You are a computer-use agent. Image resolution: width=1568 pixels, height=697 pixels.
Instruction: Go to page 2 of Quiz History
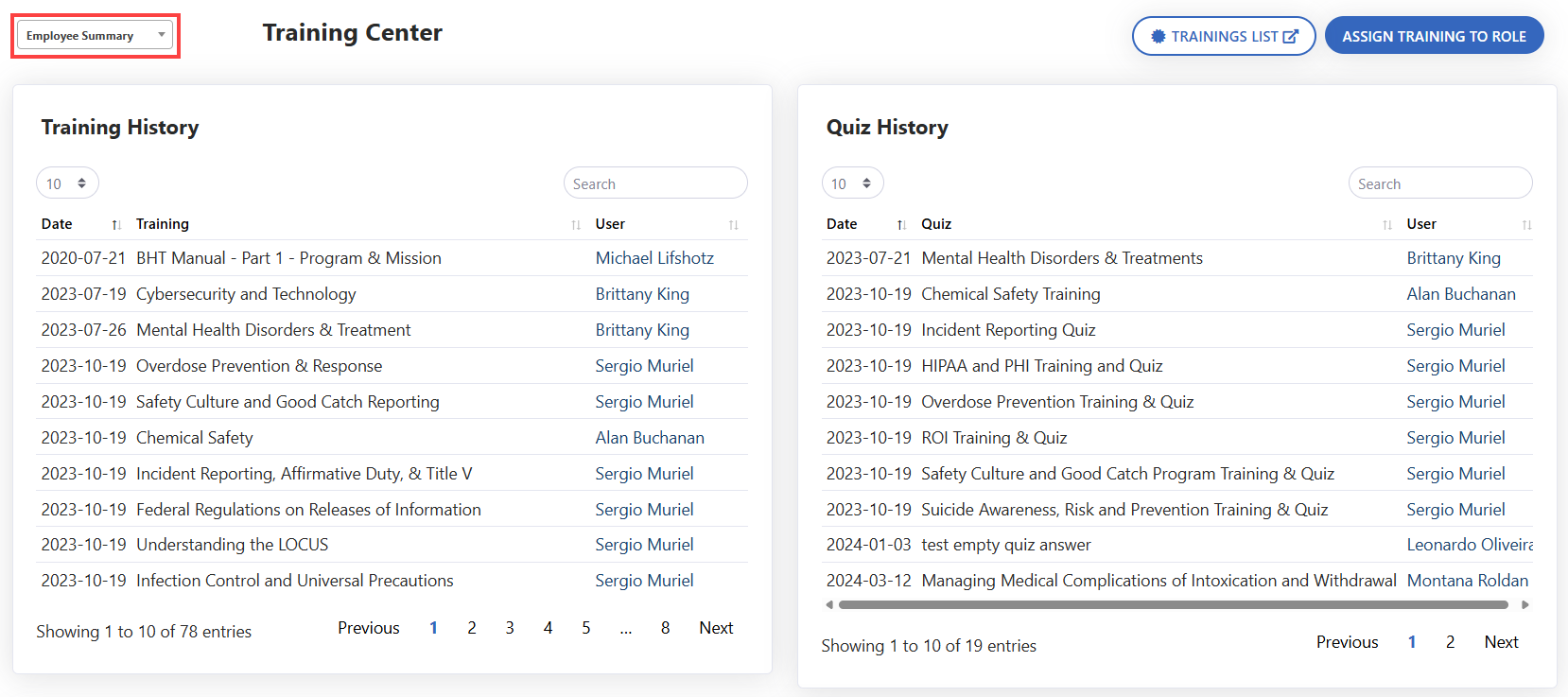[x=1450, y=642]
